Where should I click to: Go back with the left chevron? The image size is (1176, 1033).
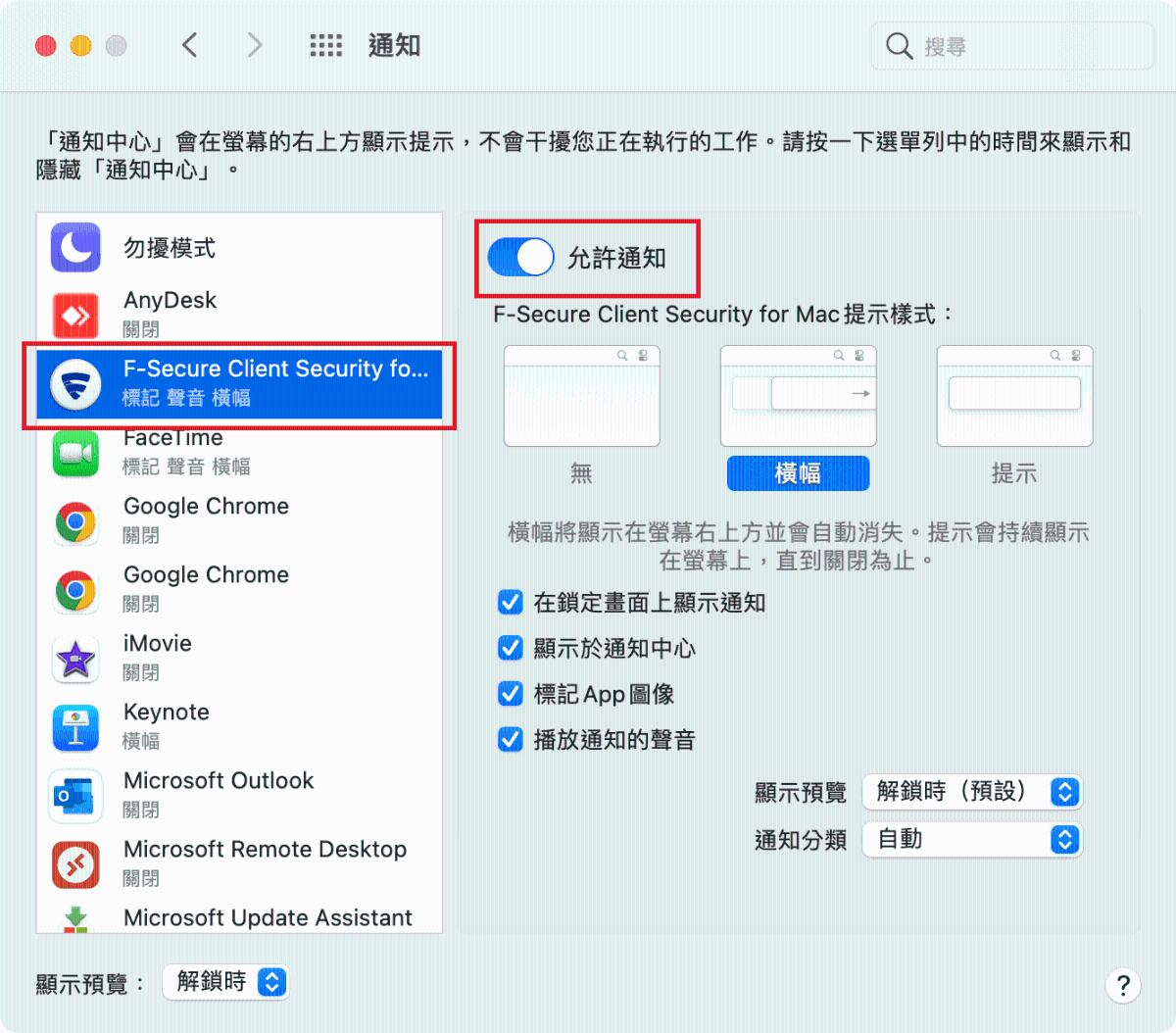pyautogui.click(x=190, y=45)
